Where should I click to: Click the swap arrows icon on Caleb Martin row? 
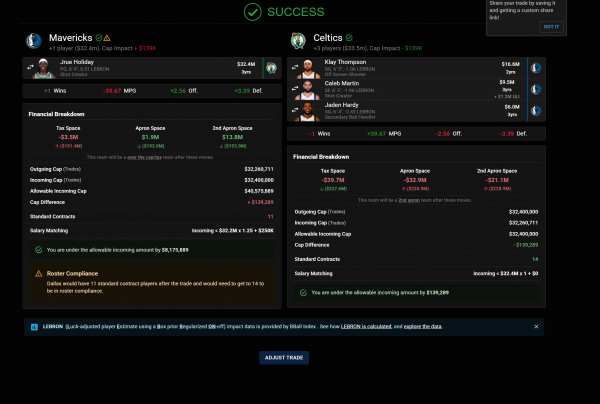pos(295,88)
